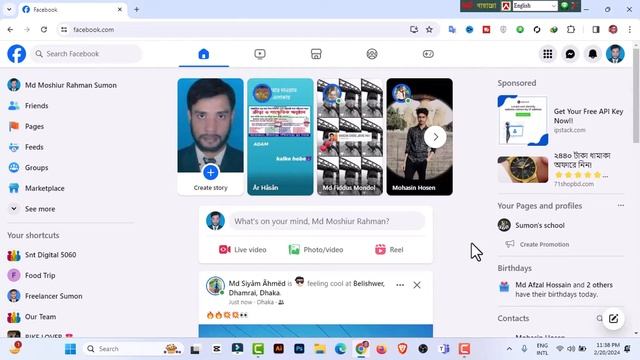Hide Md Siyam Ahmed's post with X
The width and height of the screenshot is (640, 360).
coord(417,285)
